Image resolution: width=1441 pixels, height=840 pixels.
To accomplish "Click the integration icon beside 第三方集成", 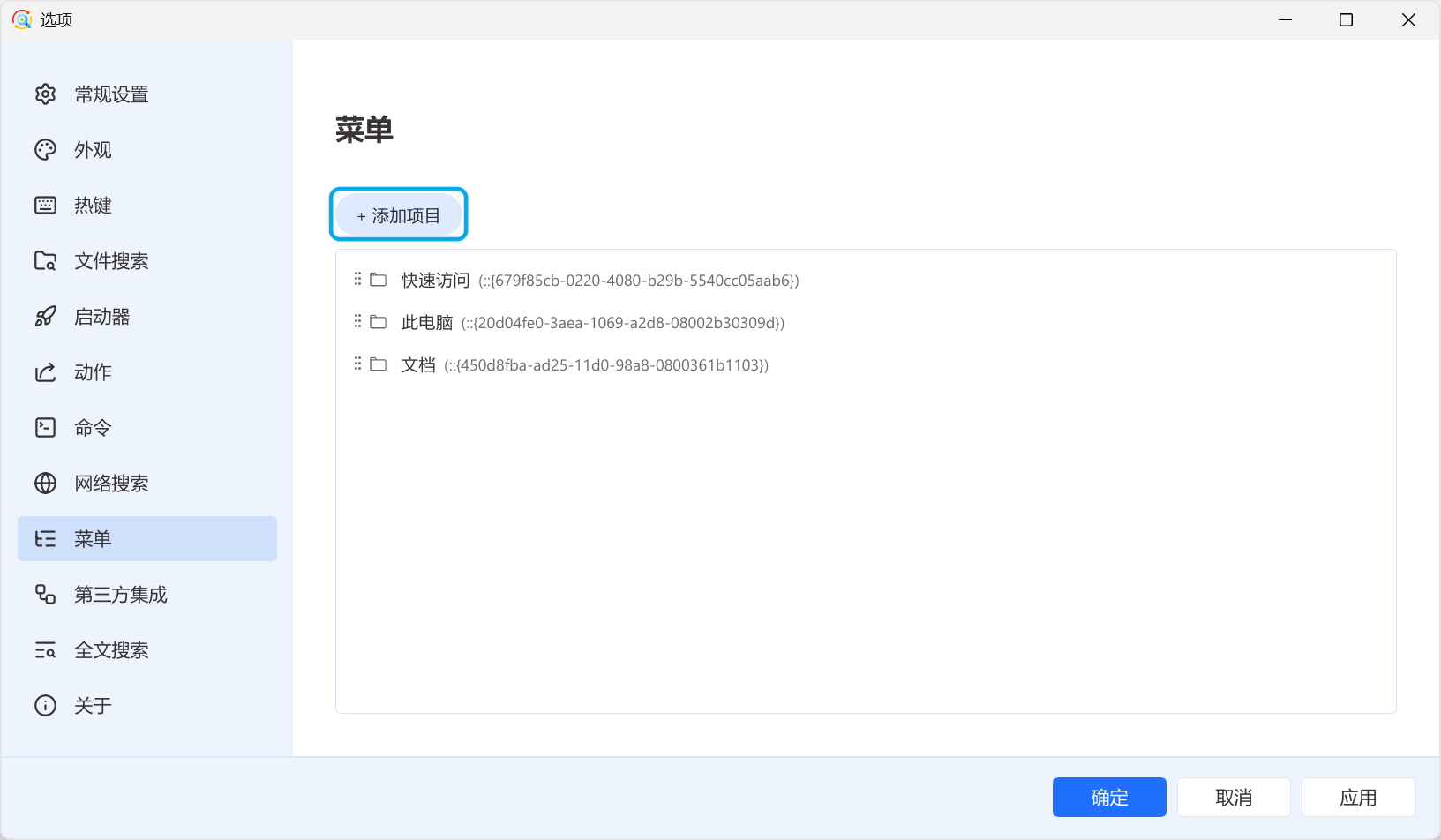I will pos(45,595).
